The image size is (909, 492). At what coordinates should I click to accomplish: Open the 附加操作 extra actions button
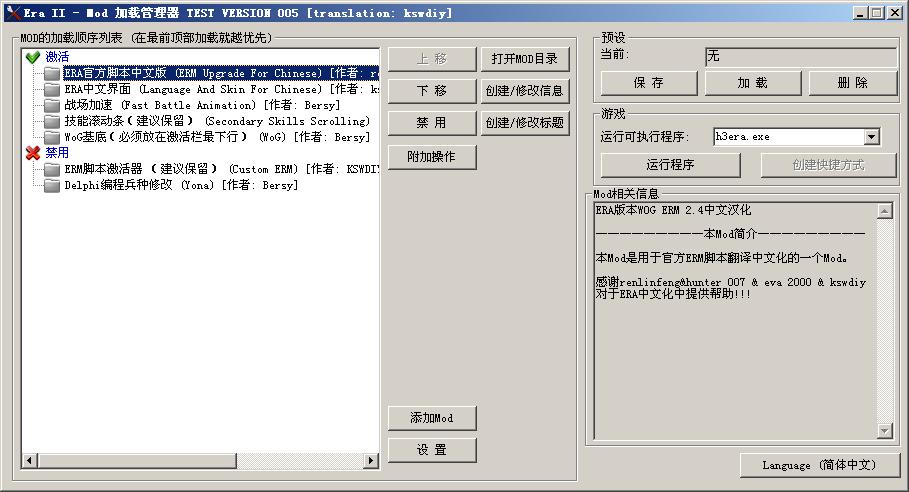point(432,157)
